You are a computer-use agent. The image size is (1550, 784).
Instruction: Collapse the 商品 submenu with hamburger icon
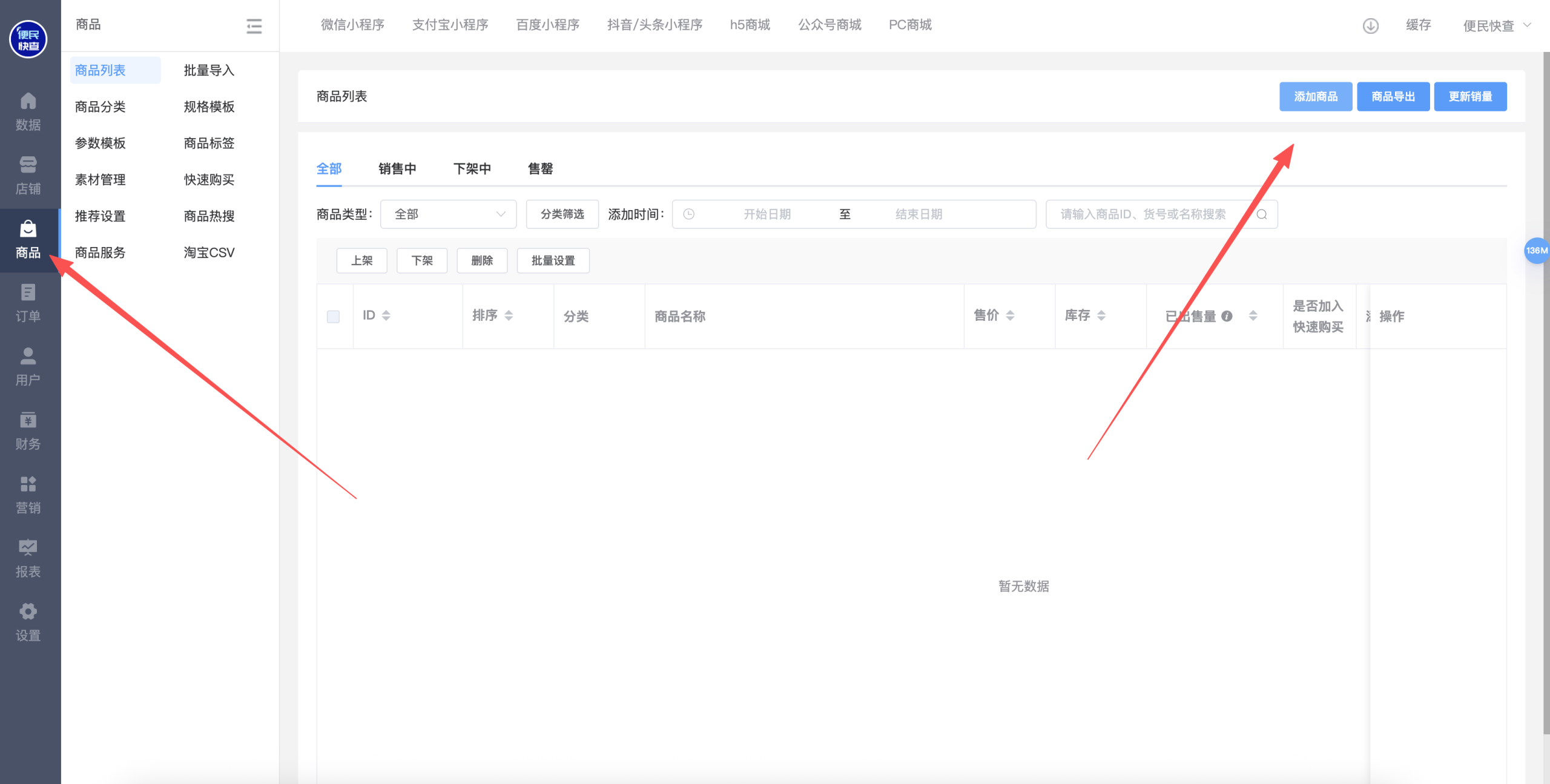coord(254,25)
